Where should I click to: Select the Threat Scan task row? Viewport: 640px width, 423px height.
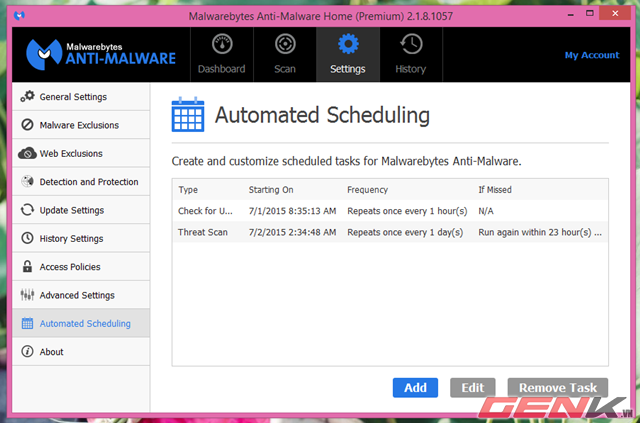pos(390,232)
